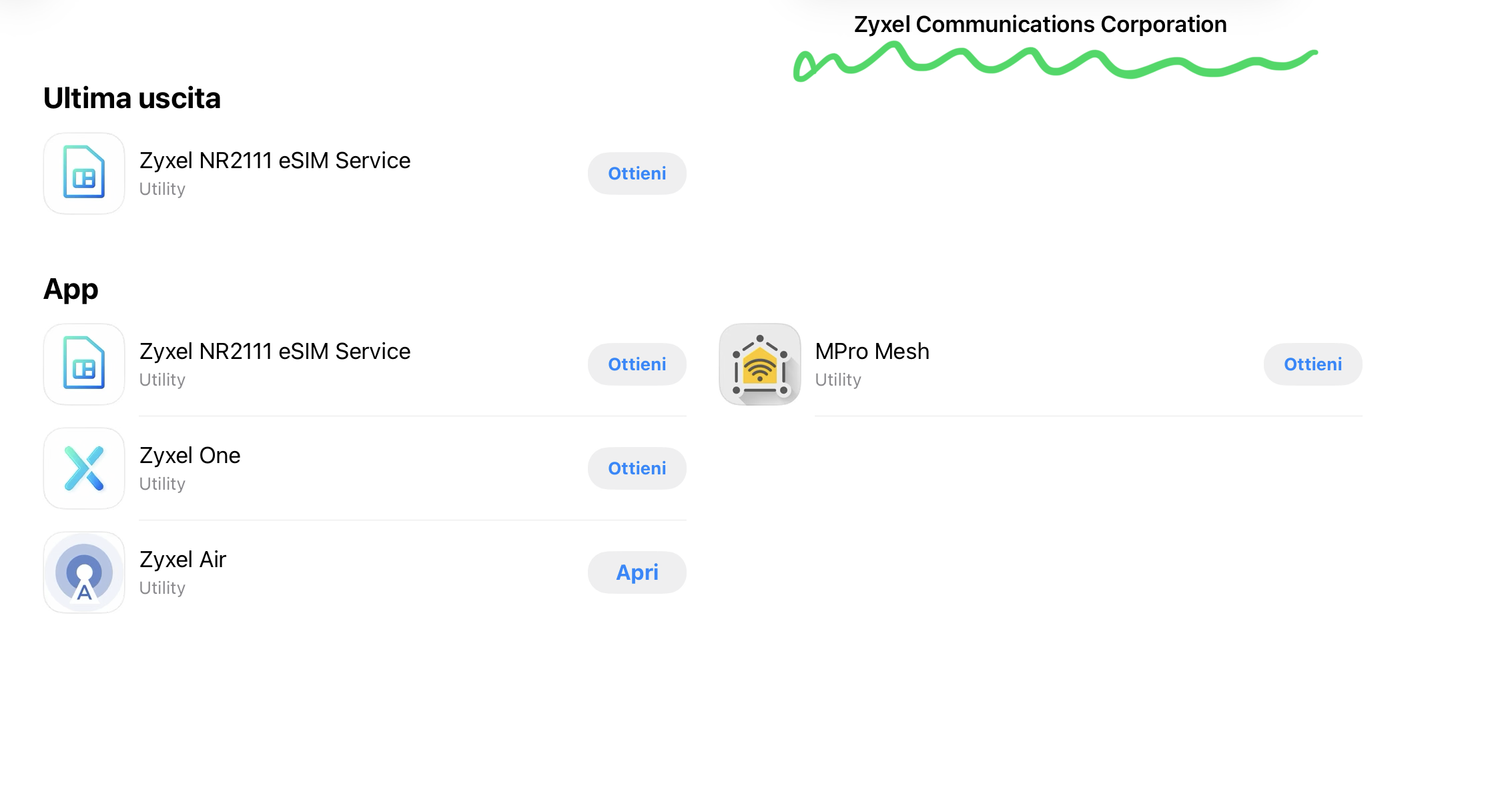Get Zyxel NR2111 eSIM Service in Ultima uscita
1498x812 pixels.
click(637, 173)
